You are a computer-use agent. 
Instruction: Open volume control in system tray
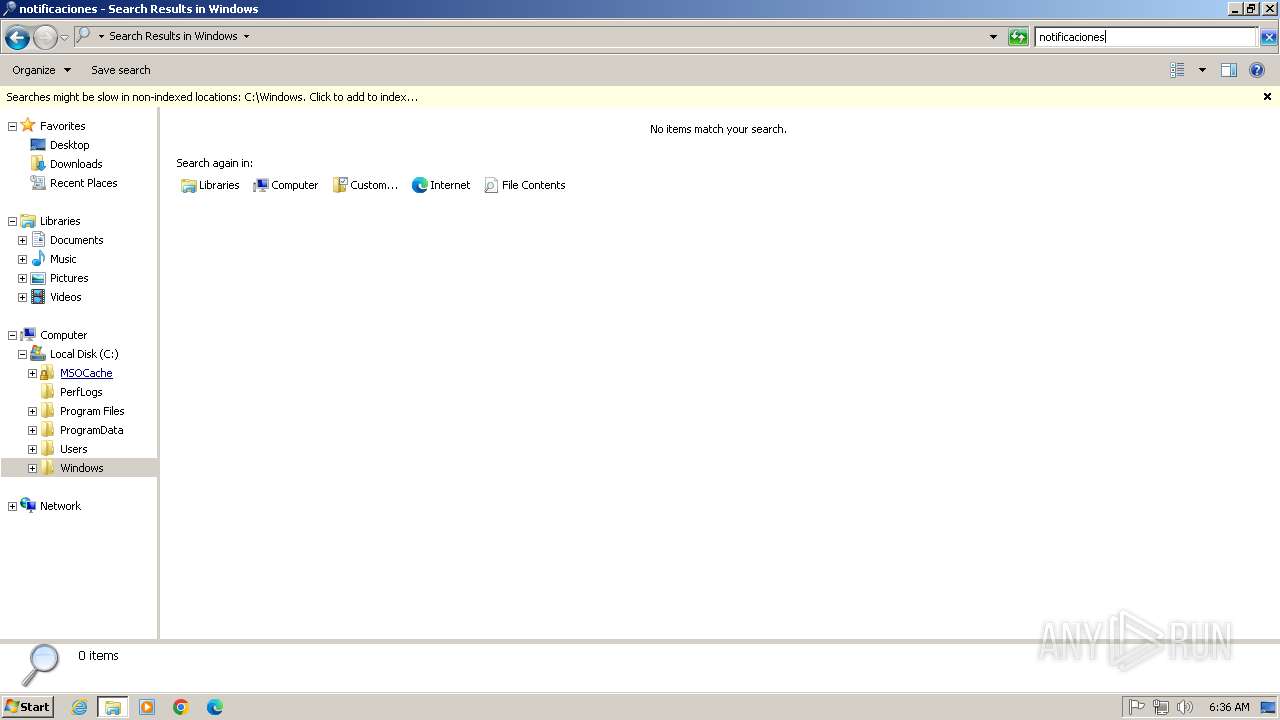(x=1185, y=707)
